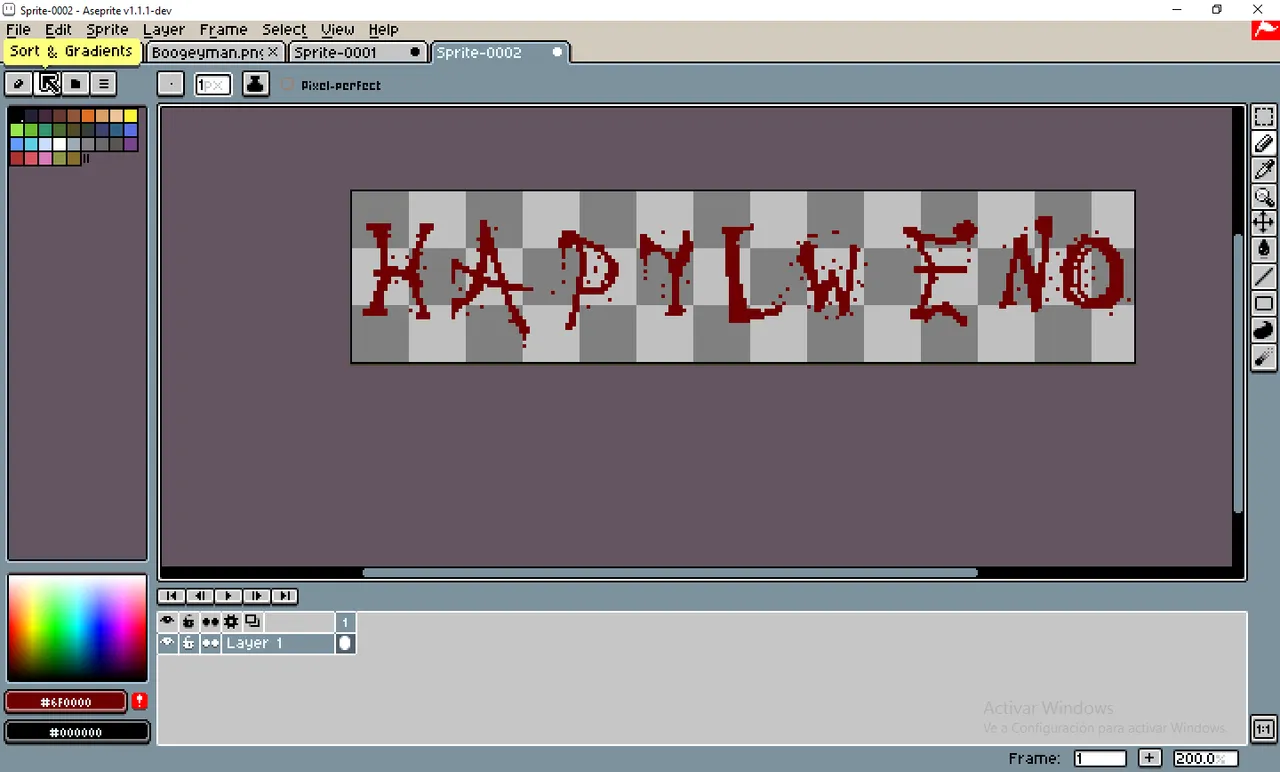Select the orange palette swatch
This screenshot has width=1280, height=772.
[88, 116]
